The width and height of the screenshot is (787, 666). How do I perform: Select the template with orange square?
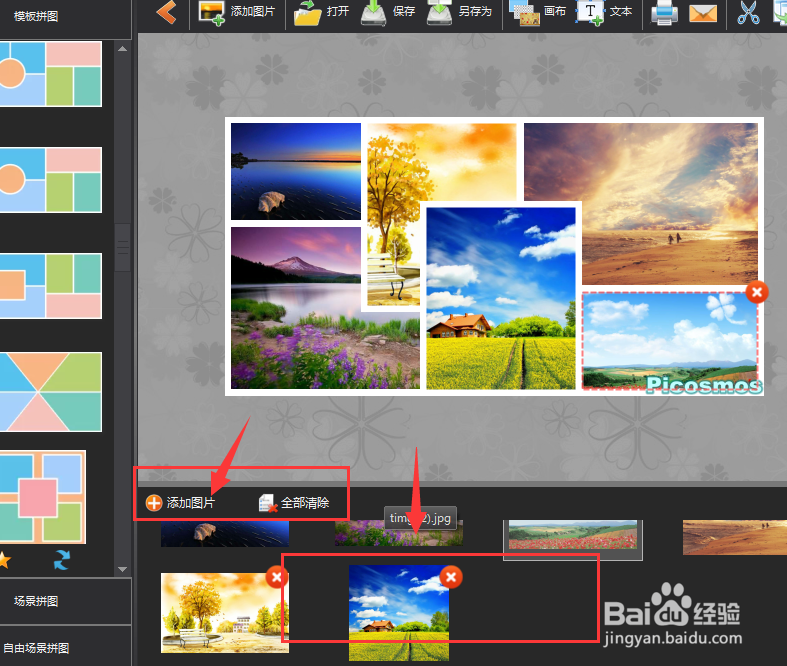pos(51,286)
